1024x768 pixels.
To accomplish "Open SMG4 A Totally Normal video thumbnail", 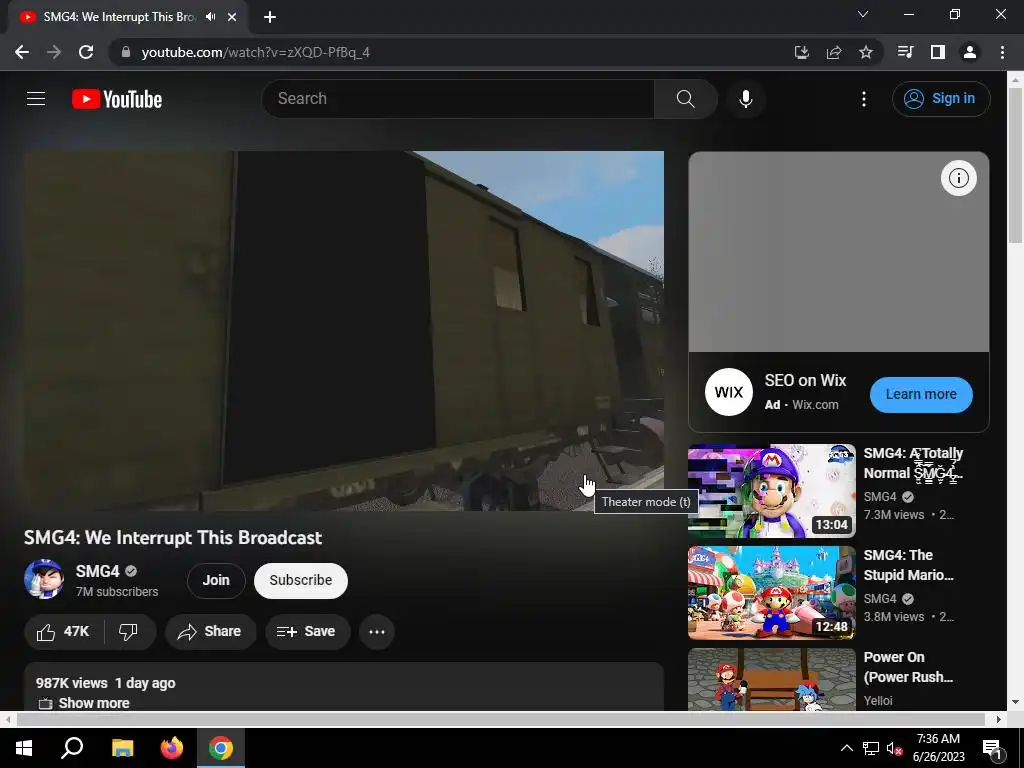I will click(x=771, y=491).
